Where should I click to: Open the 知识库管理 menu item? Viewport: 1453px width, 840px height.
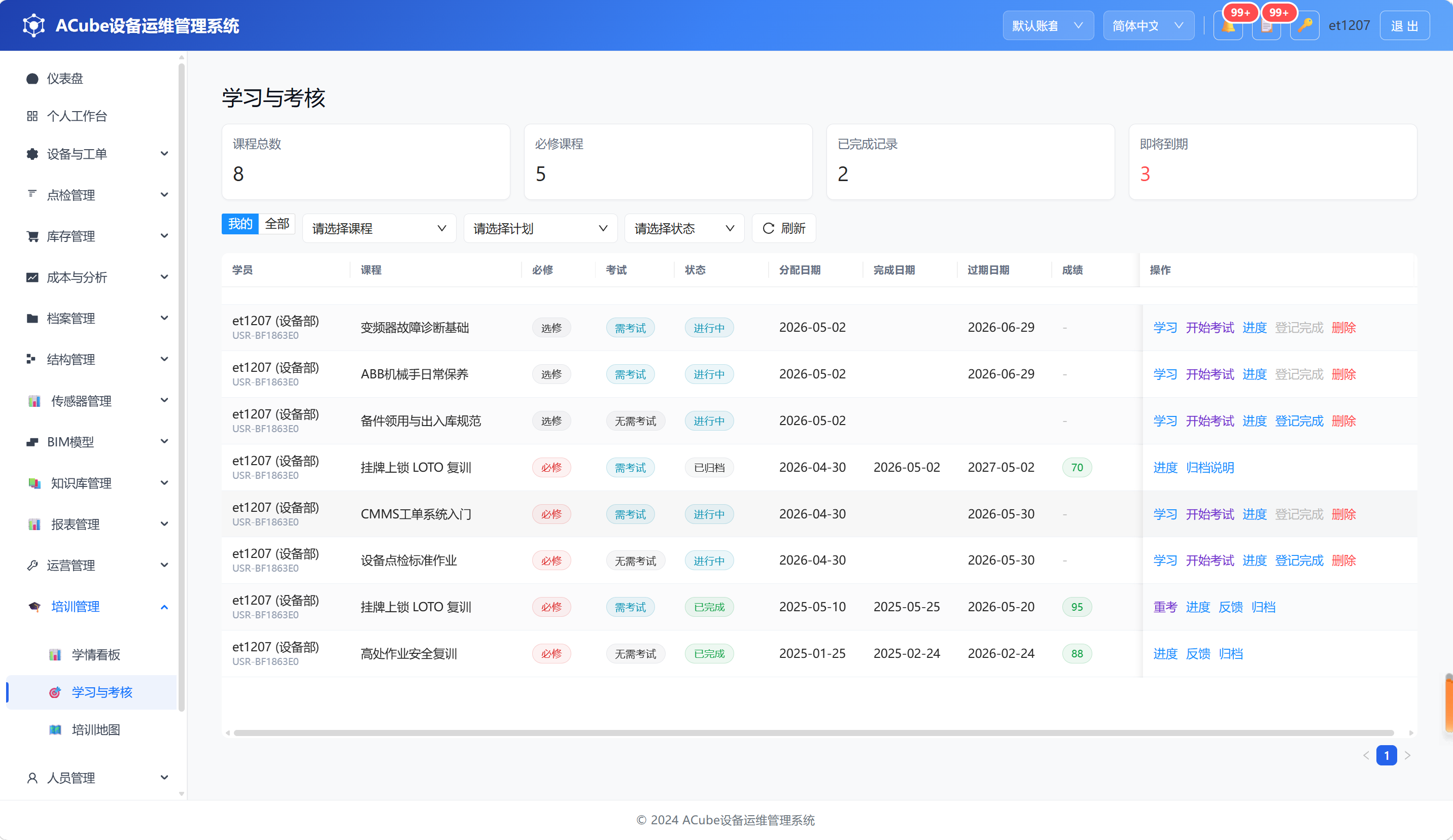(92, 483)
